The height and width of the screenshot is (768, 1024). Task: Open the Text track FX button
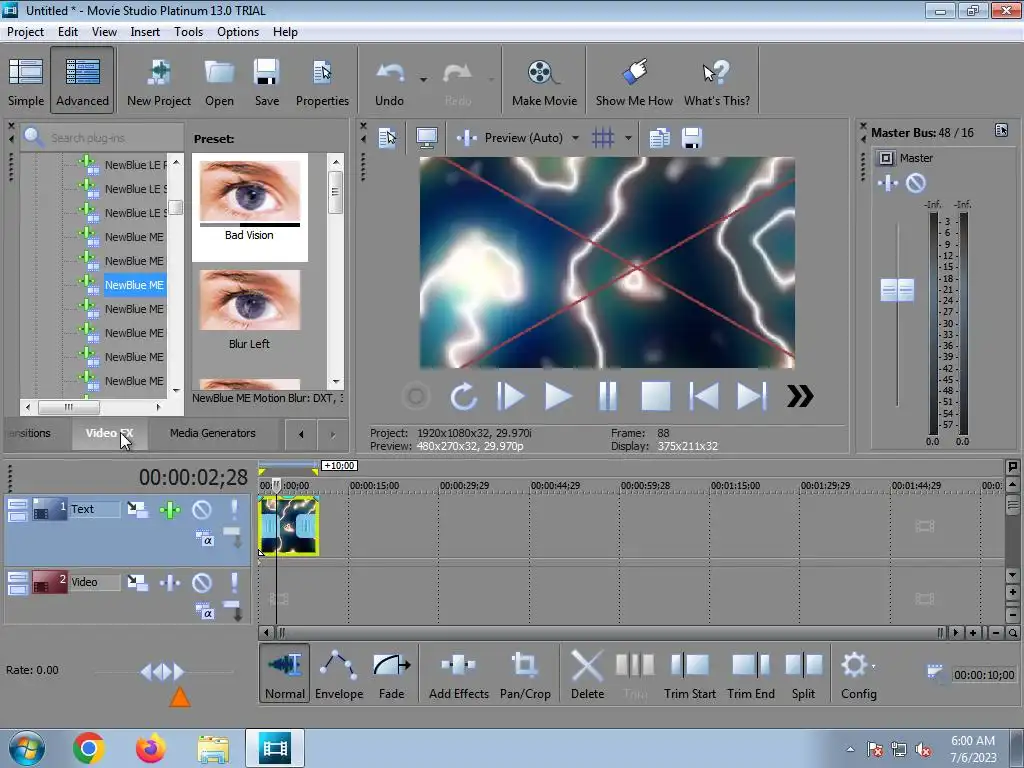[x=170, y=509]
